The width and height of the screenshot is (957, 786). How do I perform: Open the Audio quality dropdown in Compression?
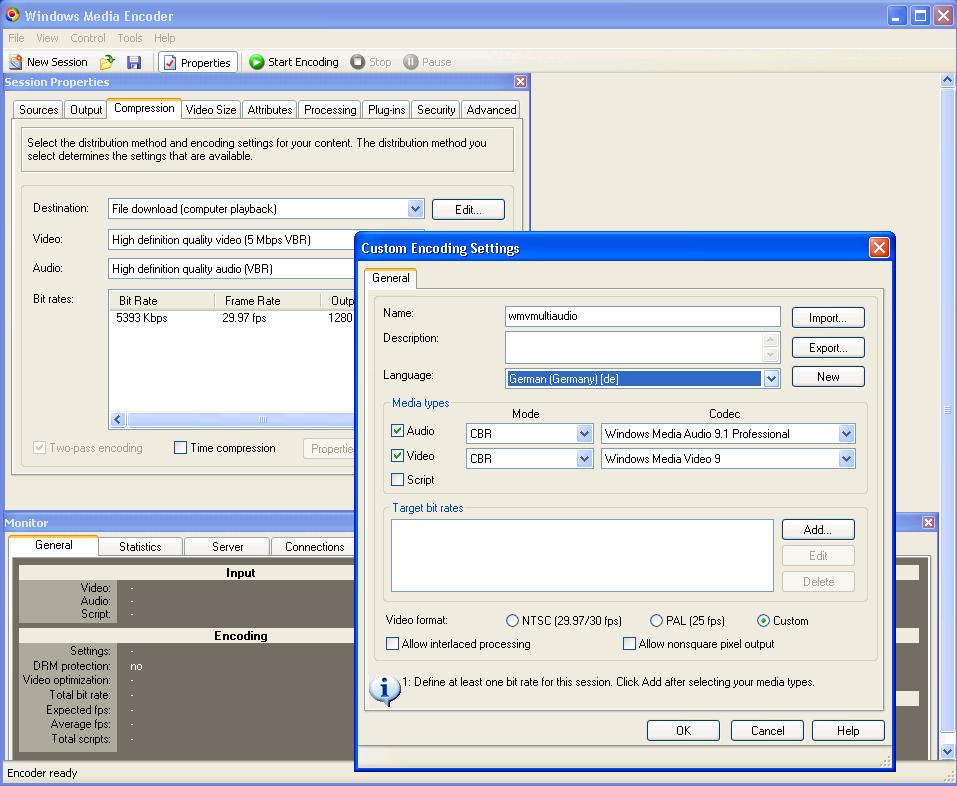coord(231,269)
